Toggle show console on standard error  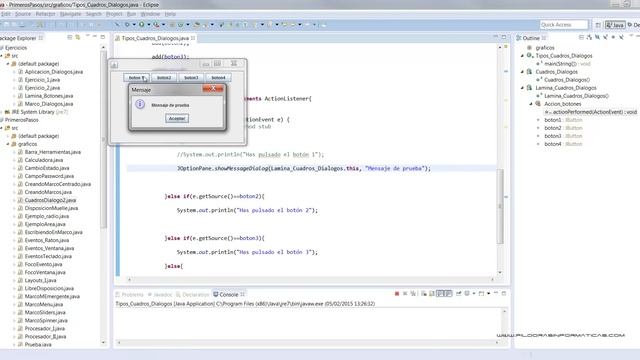[448, 293]
